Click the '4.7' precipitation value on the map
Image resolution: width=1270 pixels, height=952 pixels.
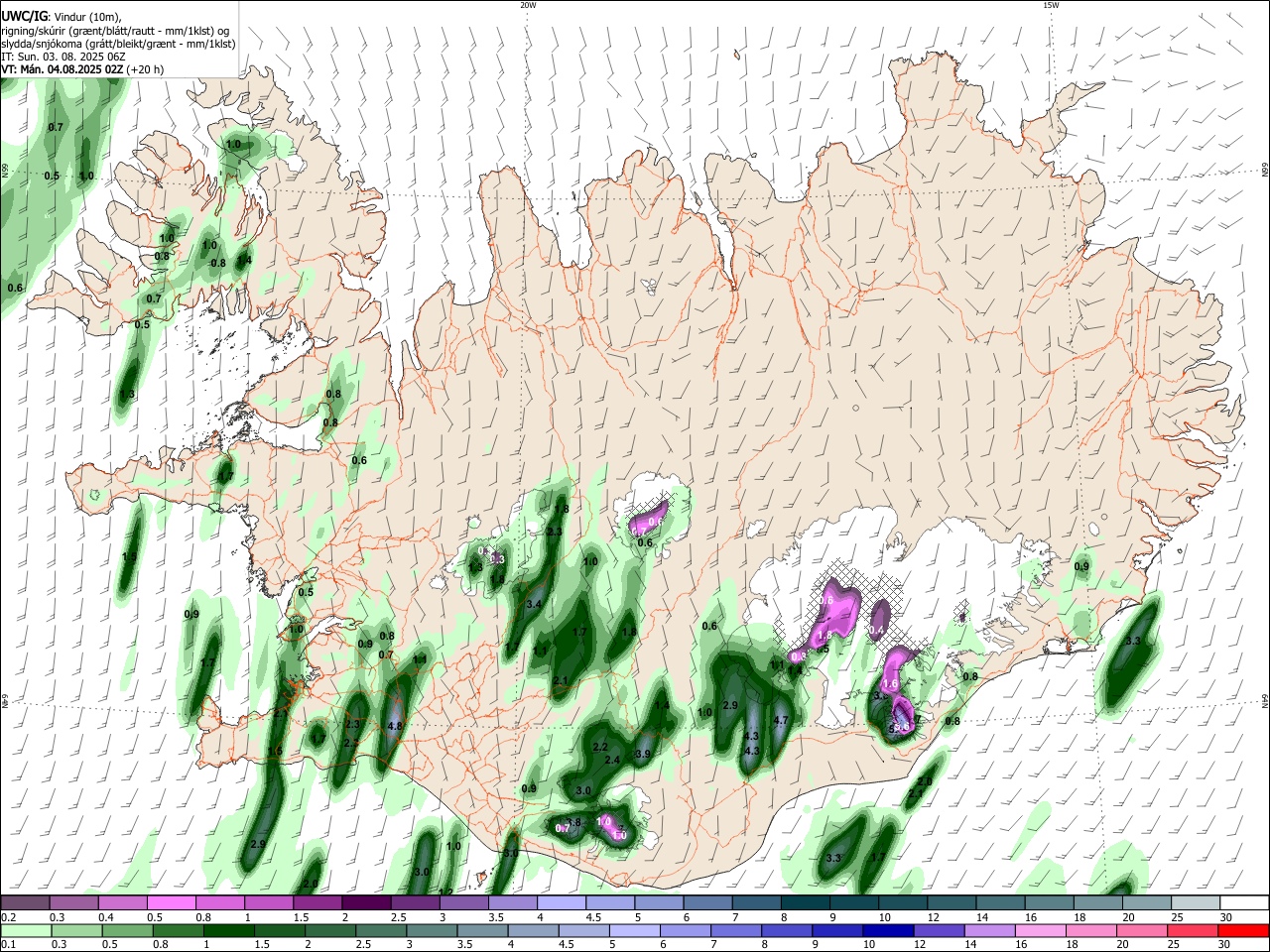click(x=781, y=721)
